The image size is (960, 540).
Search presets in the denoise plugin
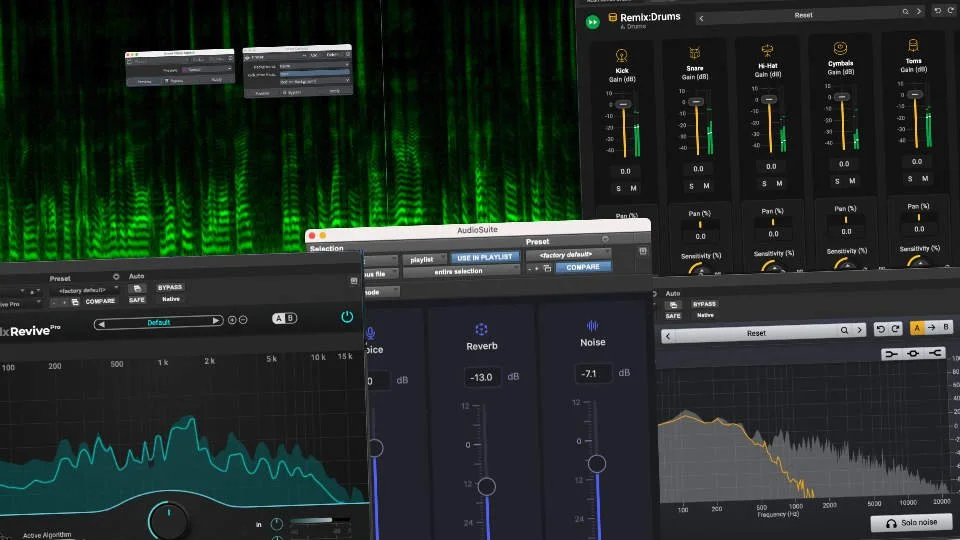[x=844, y=331]
